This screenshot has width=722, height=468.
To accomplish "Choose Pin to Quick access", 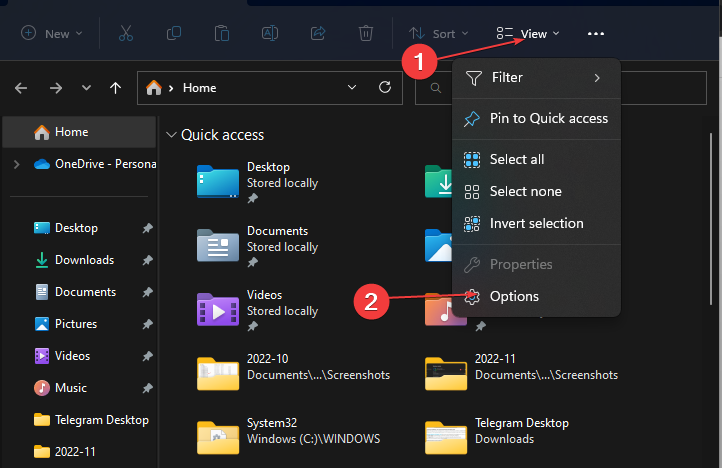I will [536, 119].
